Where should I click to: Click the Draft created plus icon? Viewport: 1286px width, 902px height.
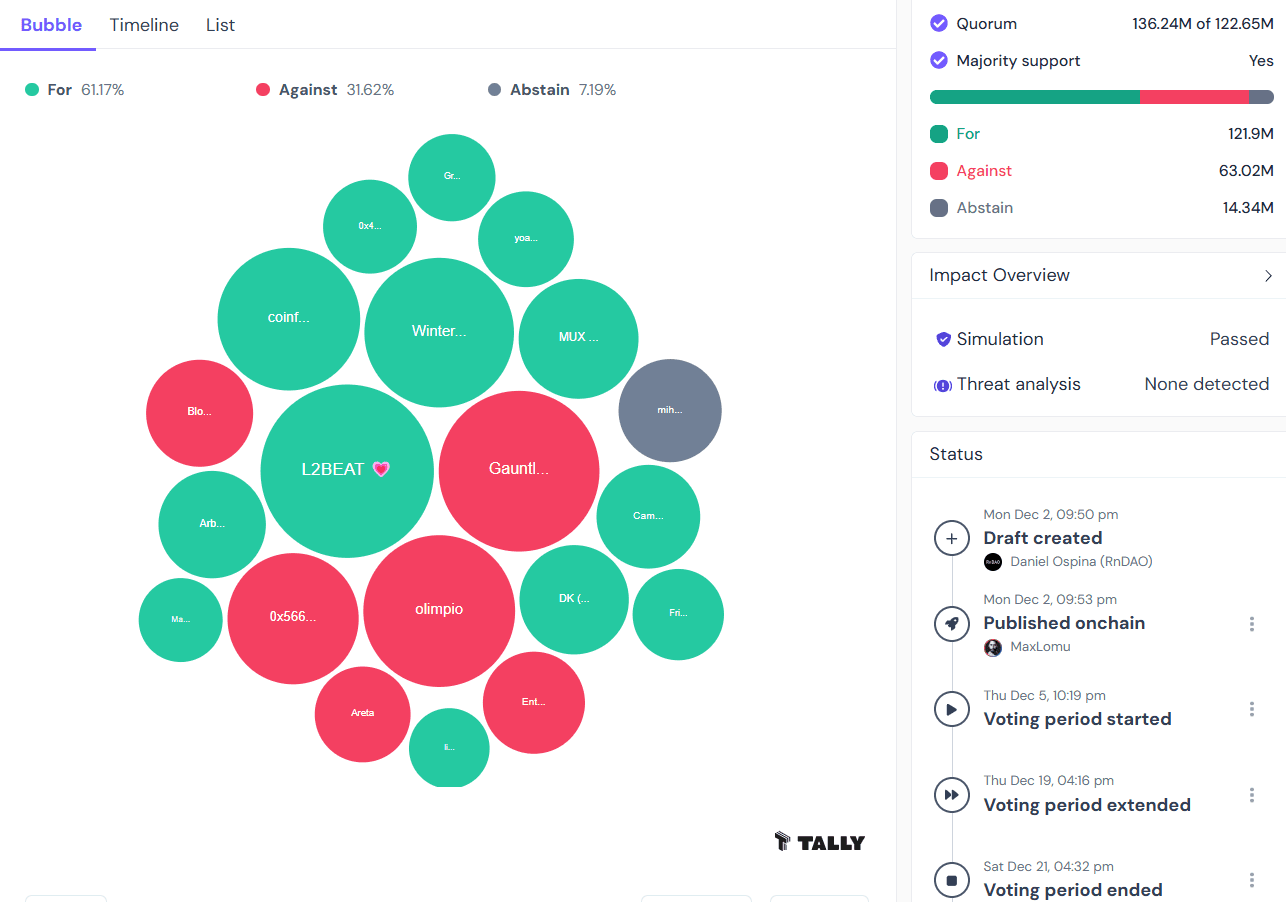(x=952, y=538)
